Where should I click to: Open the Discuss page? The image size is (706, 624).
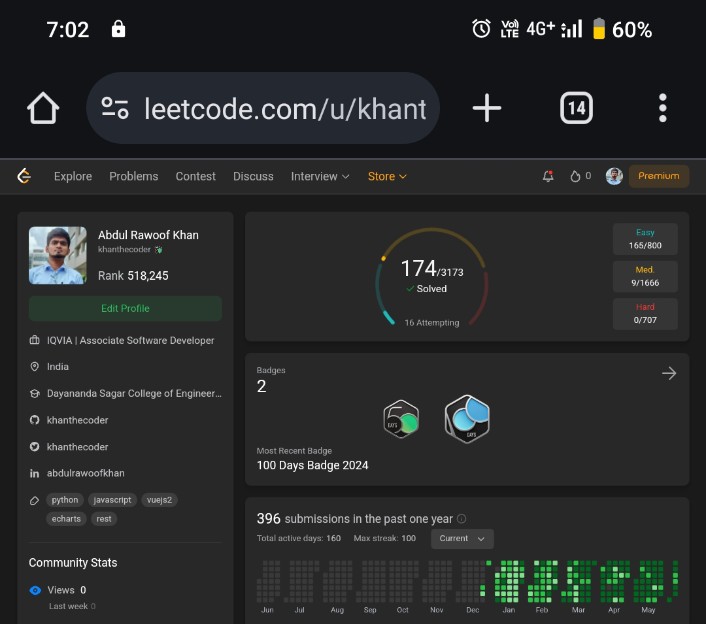253,176
